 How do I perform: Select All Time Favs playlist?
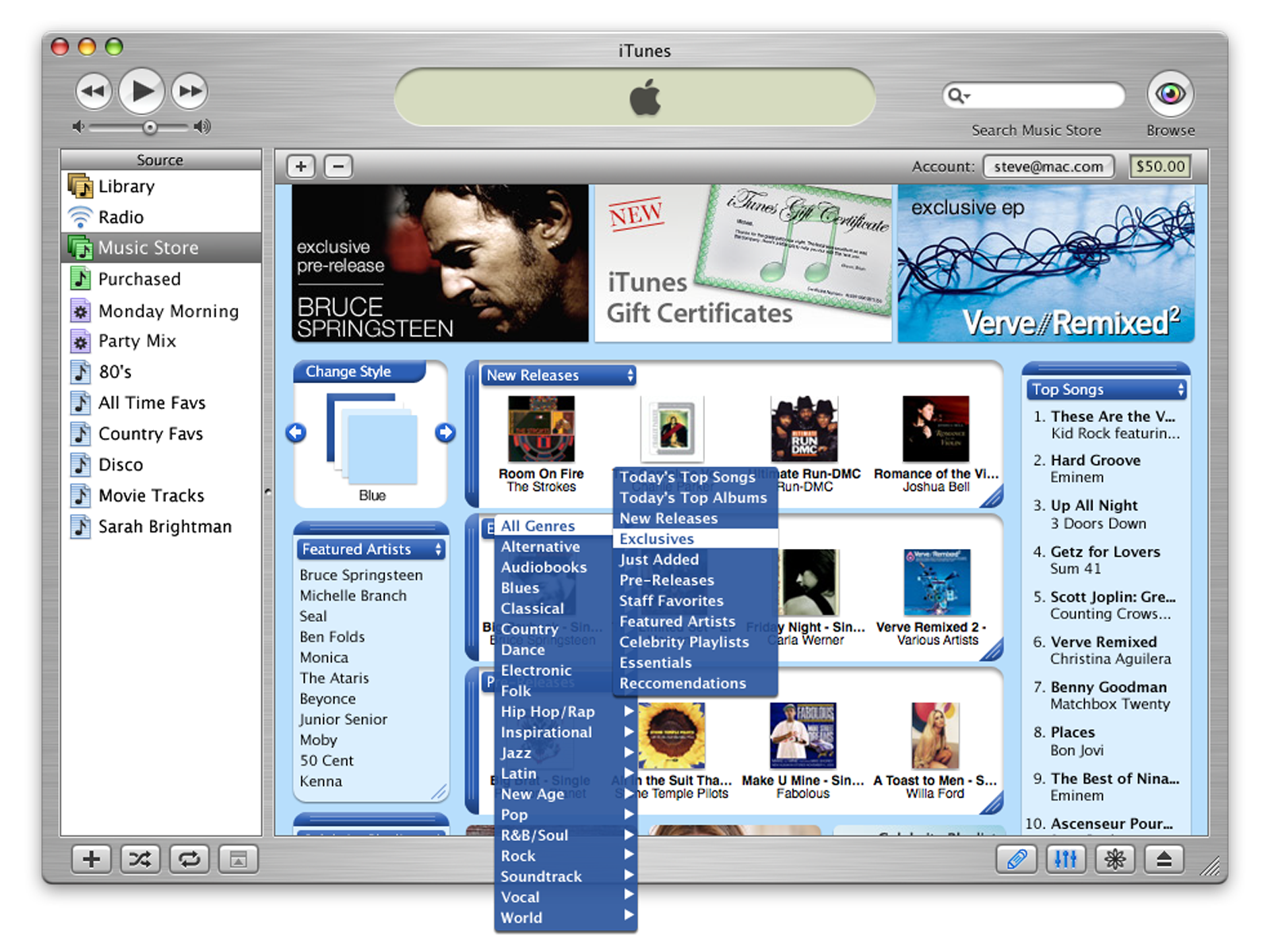pos(162,402)
